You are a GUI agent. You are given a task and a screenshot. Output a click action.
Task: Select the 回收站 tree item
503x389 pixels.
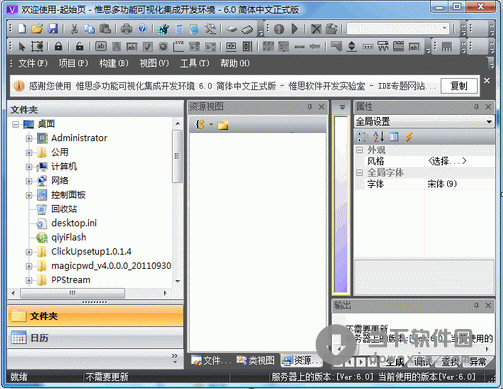coord(64,209)
